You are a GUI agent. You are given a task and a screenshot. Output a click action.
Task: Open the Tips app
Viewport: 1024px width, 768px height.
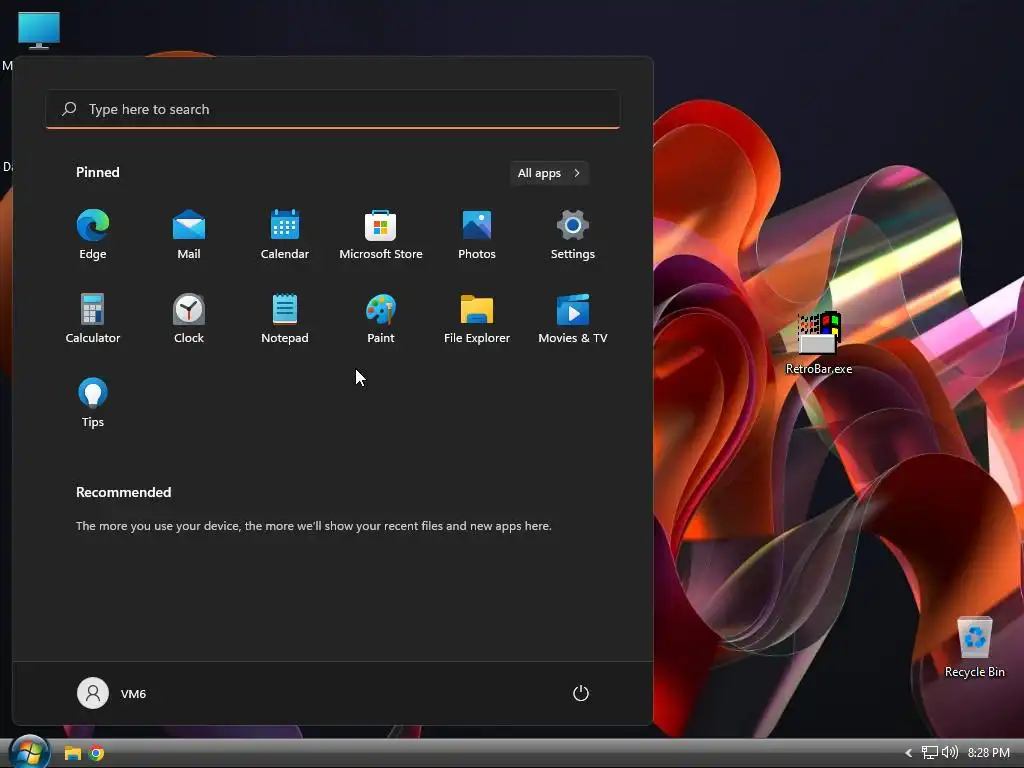point(93,403)
